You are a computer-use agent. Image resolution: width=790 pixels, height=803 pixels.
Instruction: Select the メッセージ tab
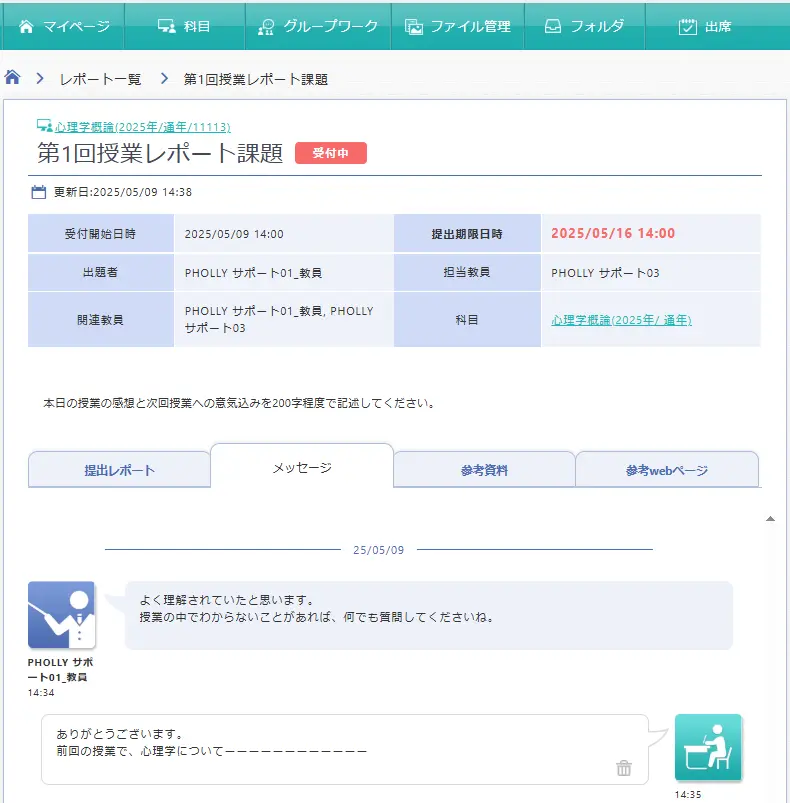[x=302, y=467]
